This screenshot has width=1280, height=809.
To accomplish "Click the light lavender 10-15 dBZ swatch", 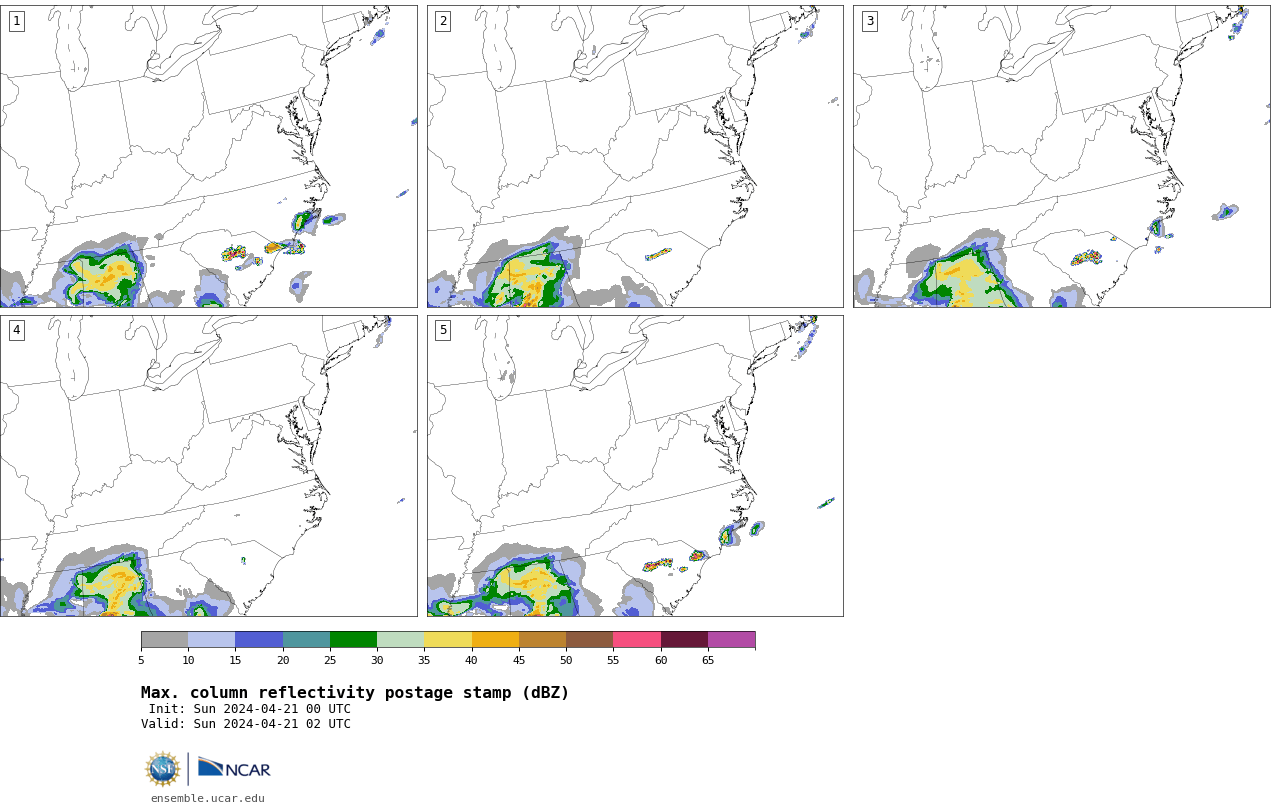I will [211, 640].
